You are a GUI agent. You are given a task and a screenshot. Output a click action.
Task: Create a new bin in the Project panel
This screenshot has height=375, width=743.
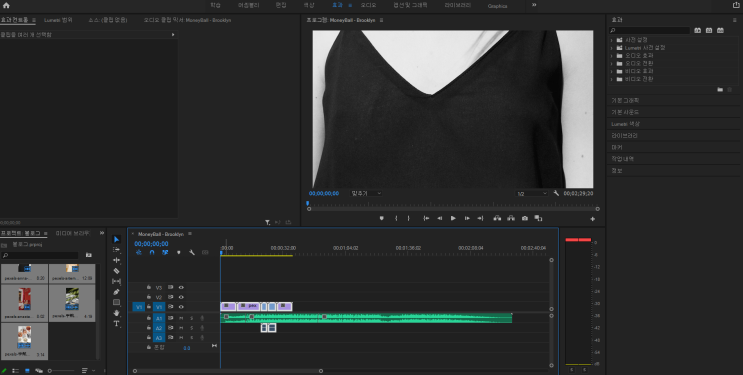89,255
